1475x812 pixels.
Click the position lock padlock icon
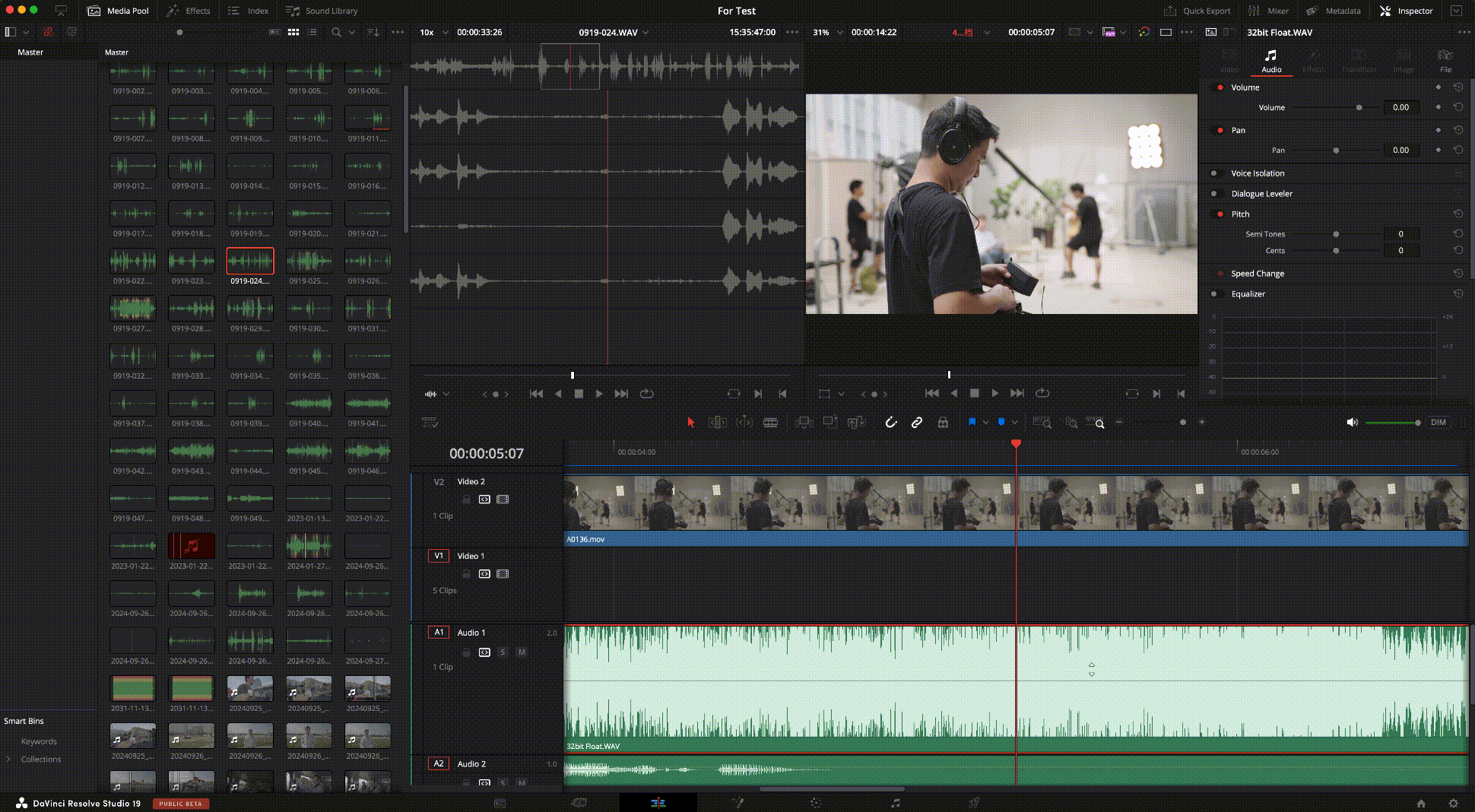tap(943, 423)
